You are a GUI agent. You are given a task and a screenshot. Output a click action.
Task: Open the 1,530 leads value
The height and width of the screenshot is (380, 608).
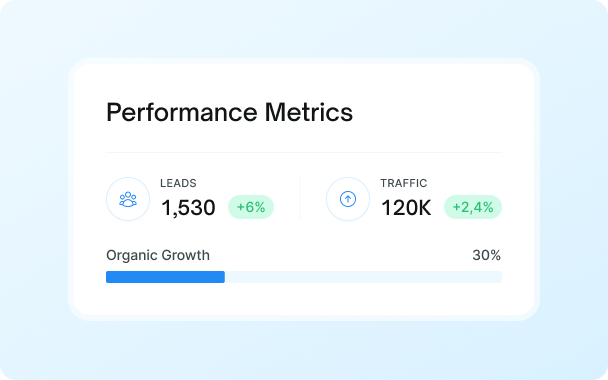(188, 207)
